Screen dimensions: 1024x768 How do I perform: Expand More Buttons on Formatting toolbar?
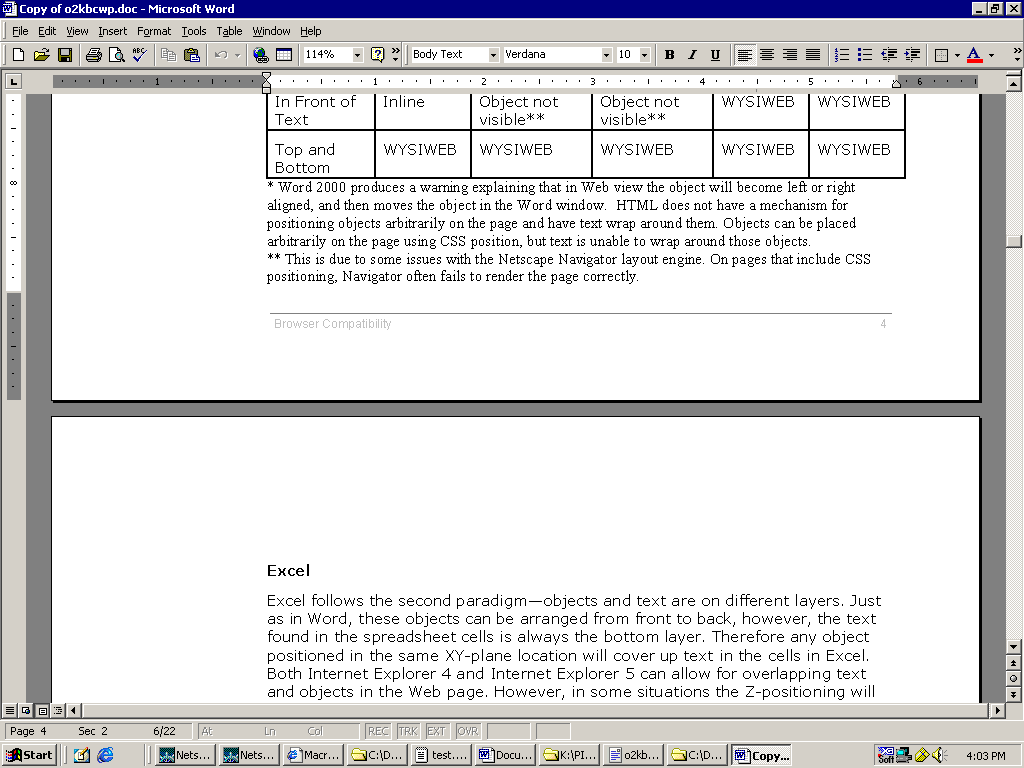click(x=1017, y=55)
